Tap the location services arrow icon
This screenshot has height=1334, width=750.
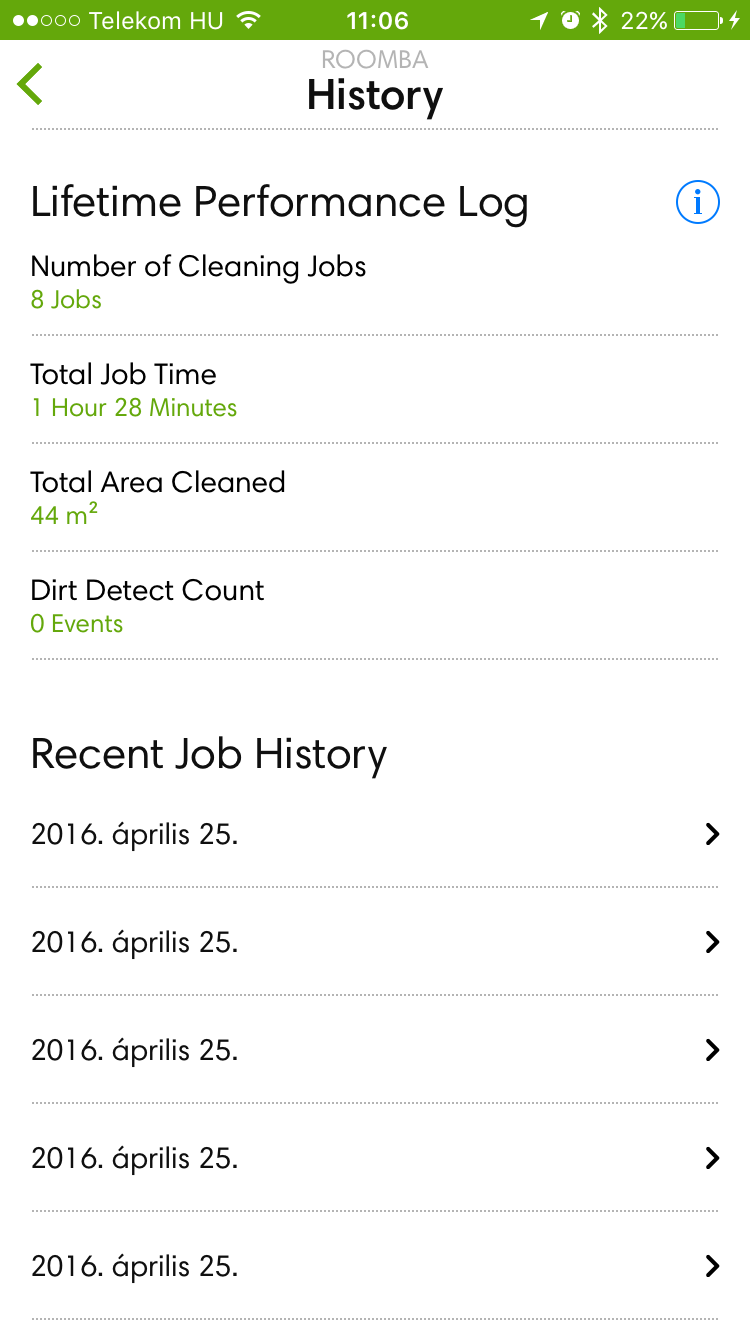tap(540, 20)
